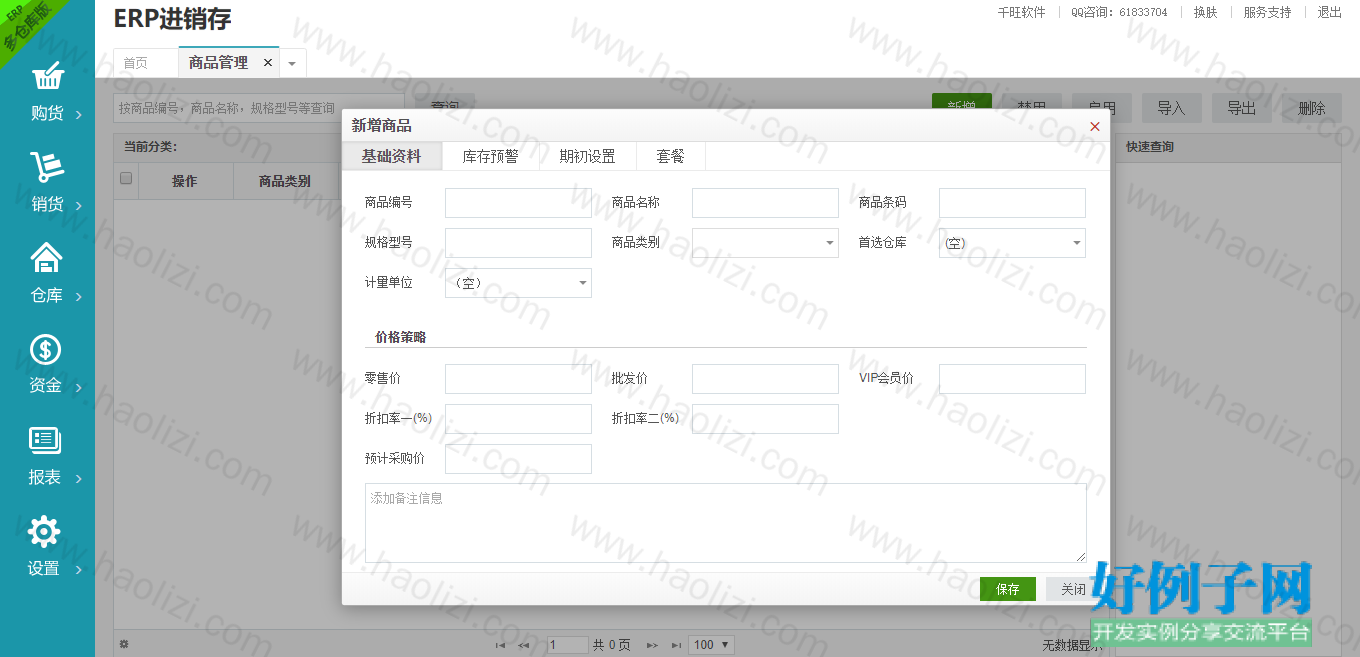Open the 报表 reports icon

(45, 440)
